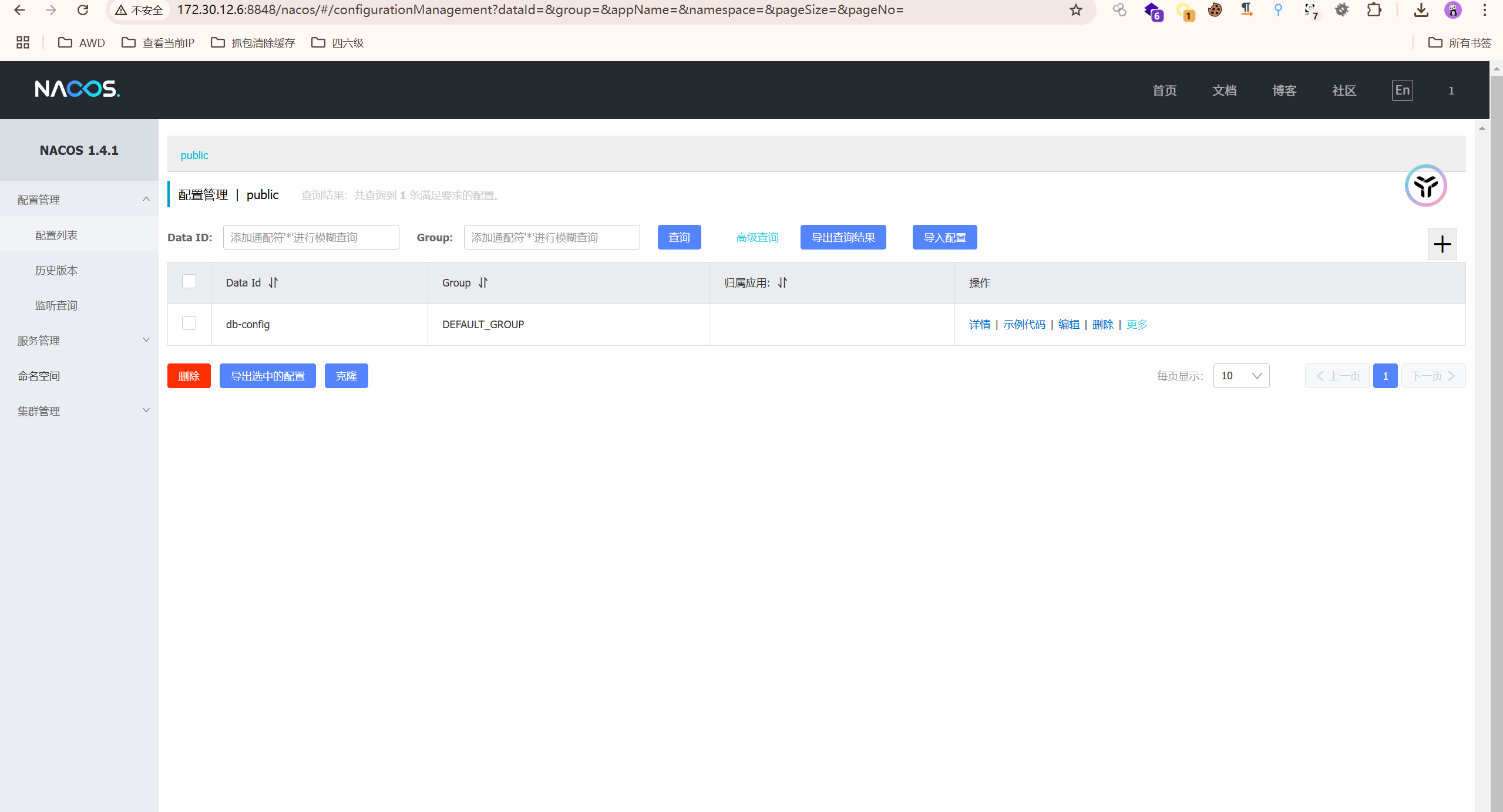Click the red 删除 button
The image size is (1503, 812).
pyautogui.click(x=189, y=376)
